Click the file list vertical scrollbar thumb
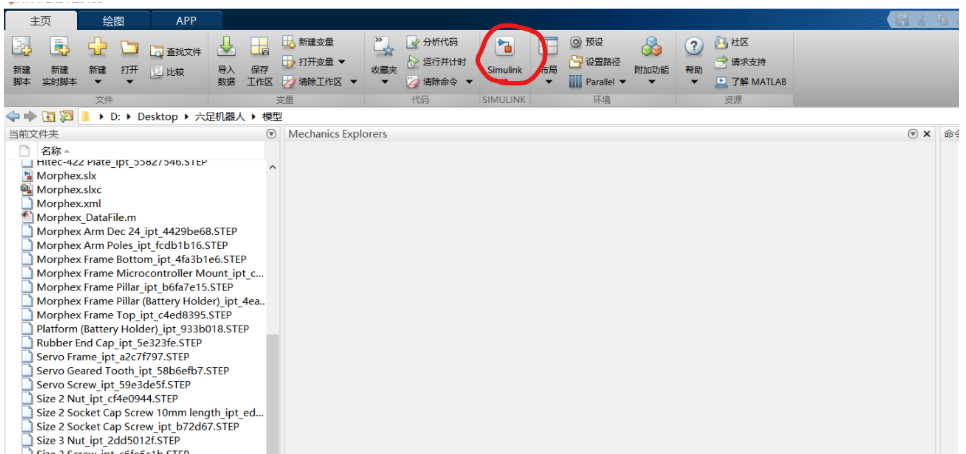 click(273, 394)
